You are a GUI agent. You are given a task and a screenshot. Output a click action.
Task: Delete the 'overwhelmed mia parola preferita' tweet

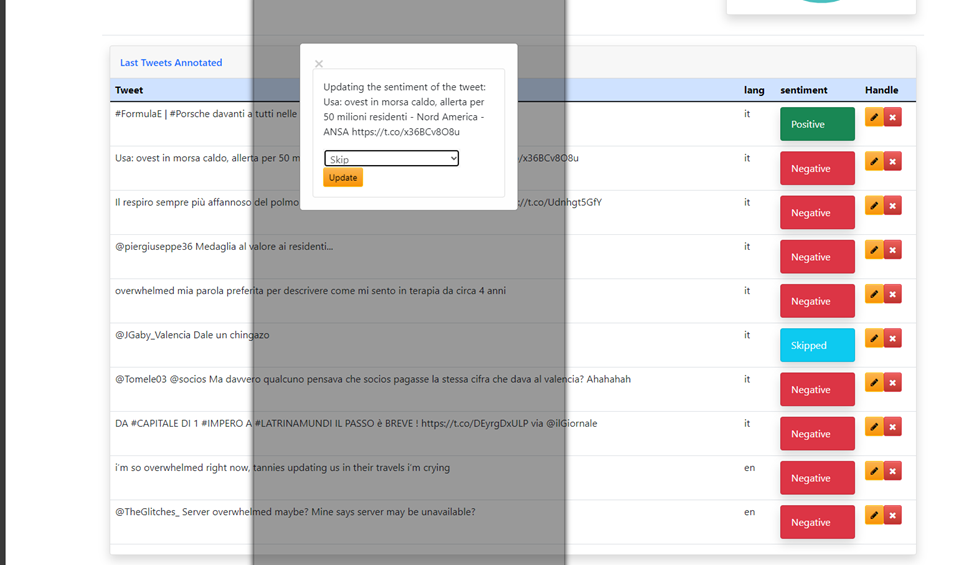(893, 294)
